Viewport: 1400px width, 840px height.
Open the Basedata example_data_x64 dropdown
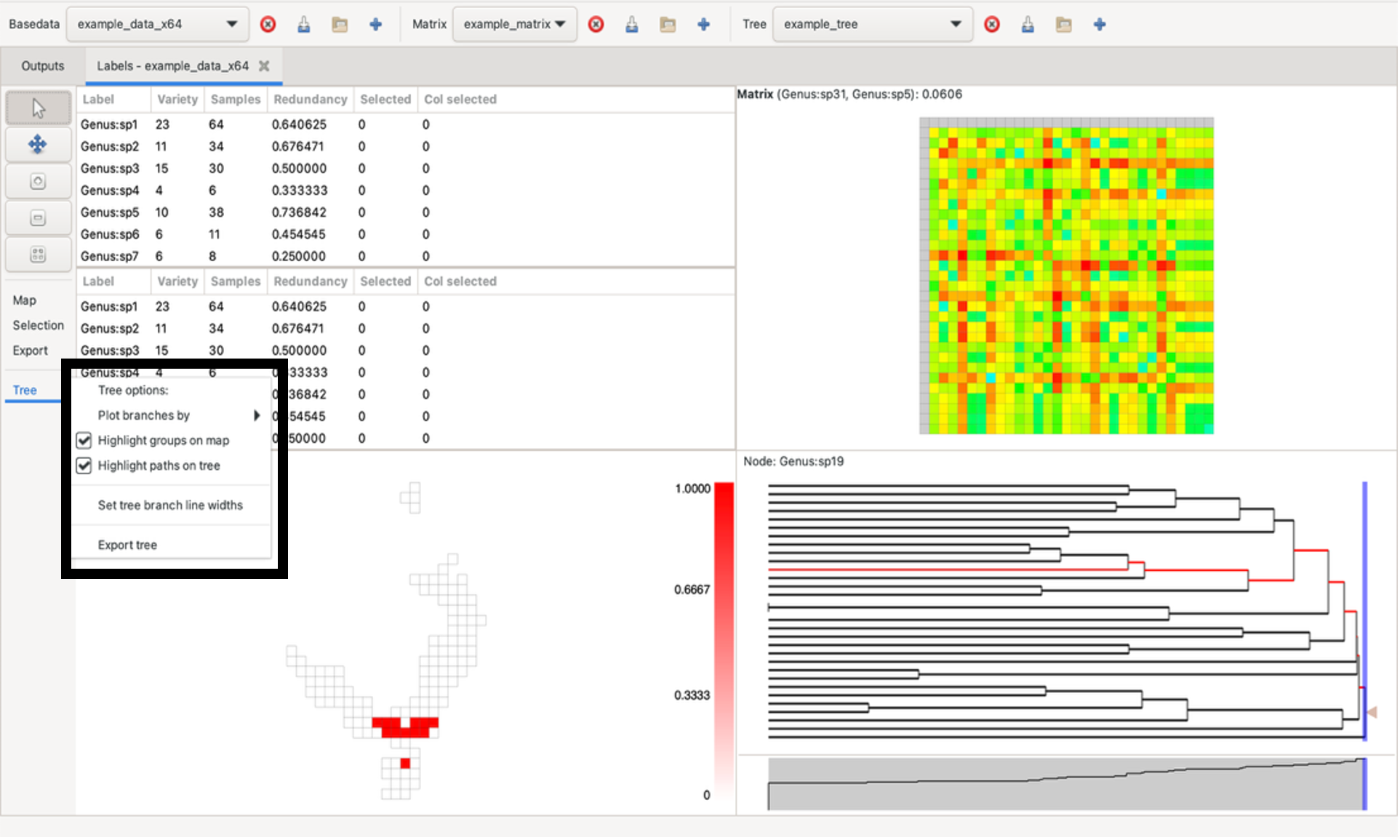(x=157, y=25)
